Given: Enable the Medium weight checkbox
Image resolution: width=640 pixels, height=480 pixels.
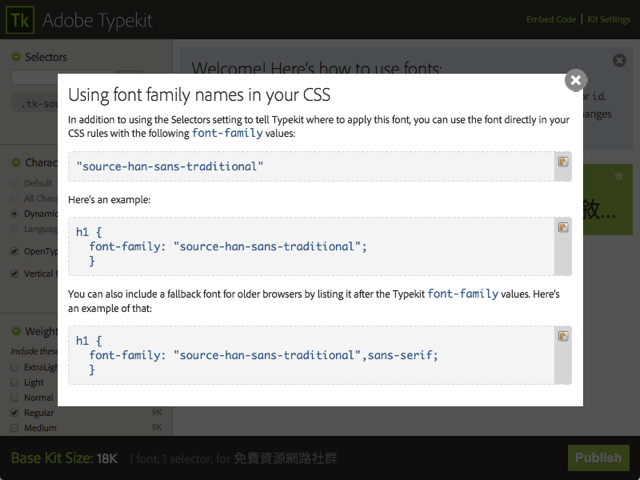Looking at the screenshot, I should click(x=14, y=428).
